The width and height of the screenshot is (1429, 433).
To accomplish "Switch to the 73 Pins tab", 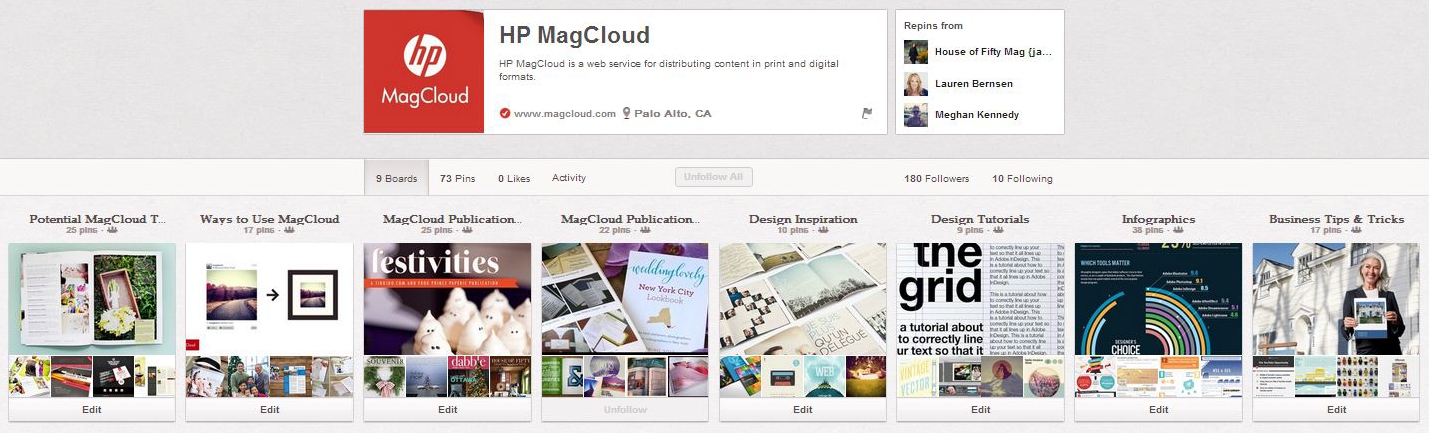I will [x=458, y=178].
